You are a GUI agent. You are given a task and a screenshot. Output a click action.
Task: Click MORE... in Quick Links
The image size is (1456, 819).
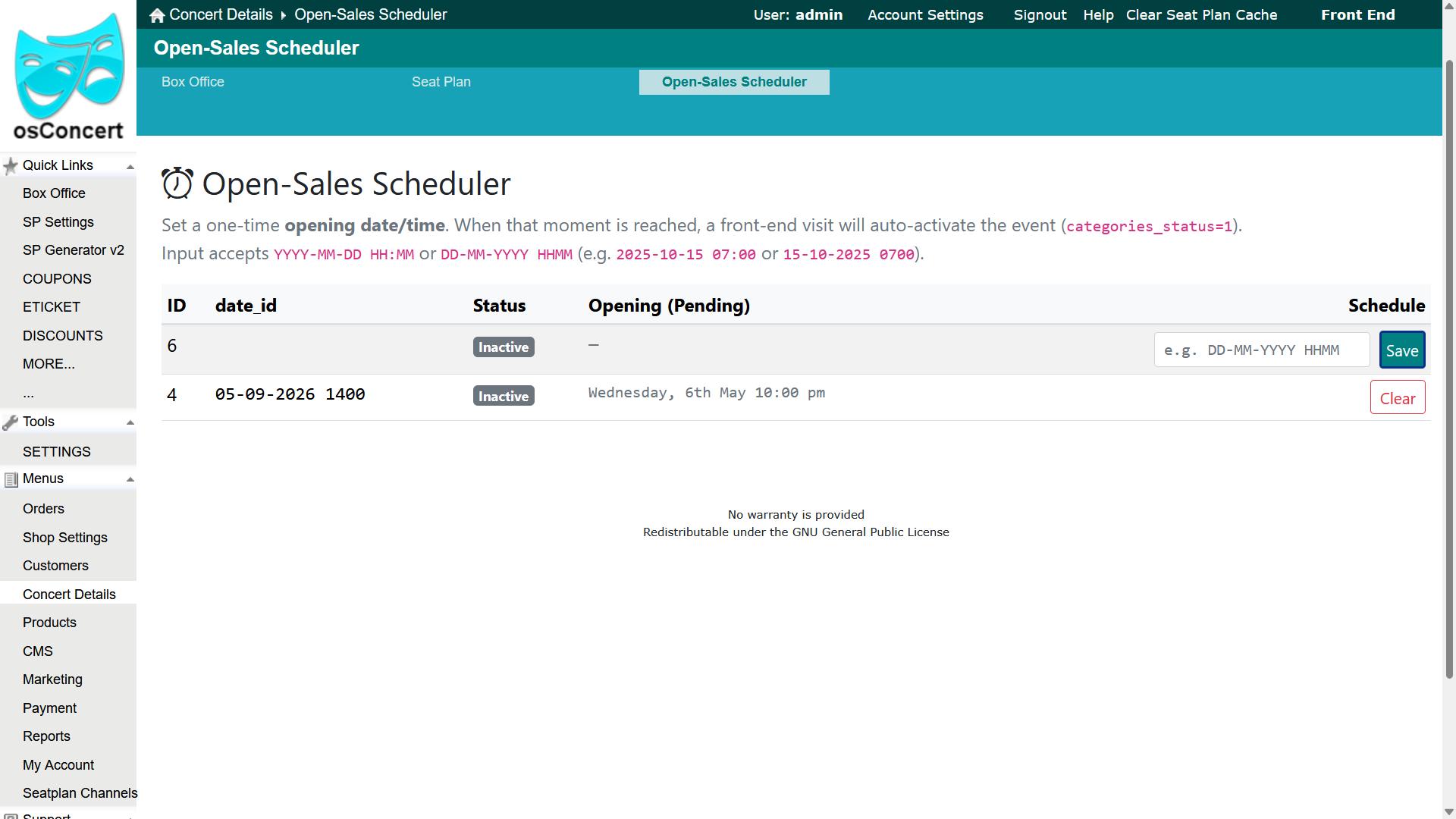click(x=49, y=364)
